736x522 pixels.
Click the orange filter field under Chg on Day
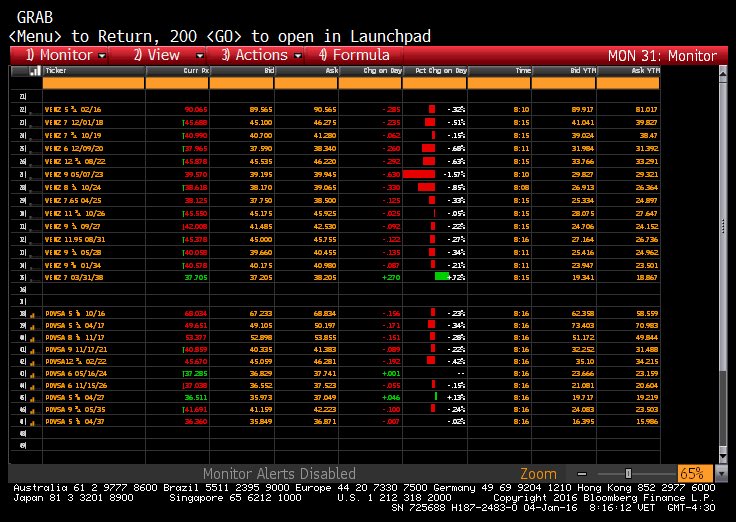370,83
